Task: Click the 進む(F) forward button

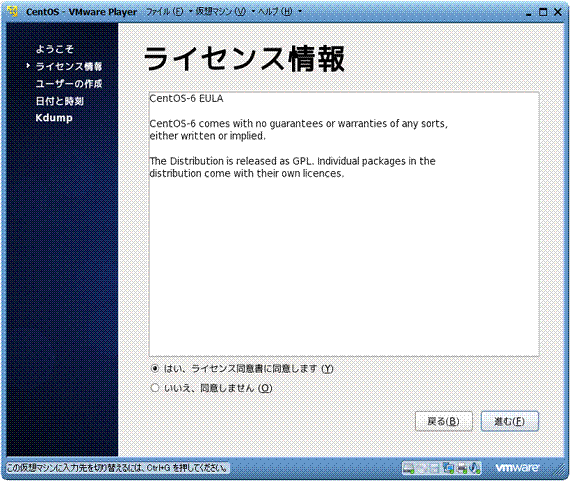Action: coord(510,421)
